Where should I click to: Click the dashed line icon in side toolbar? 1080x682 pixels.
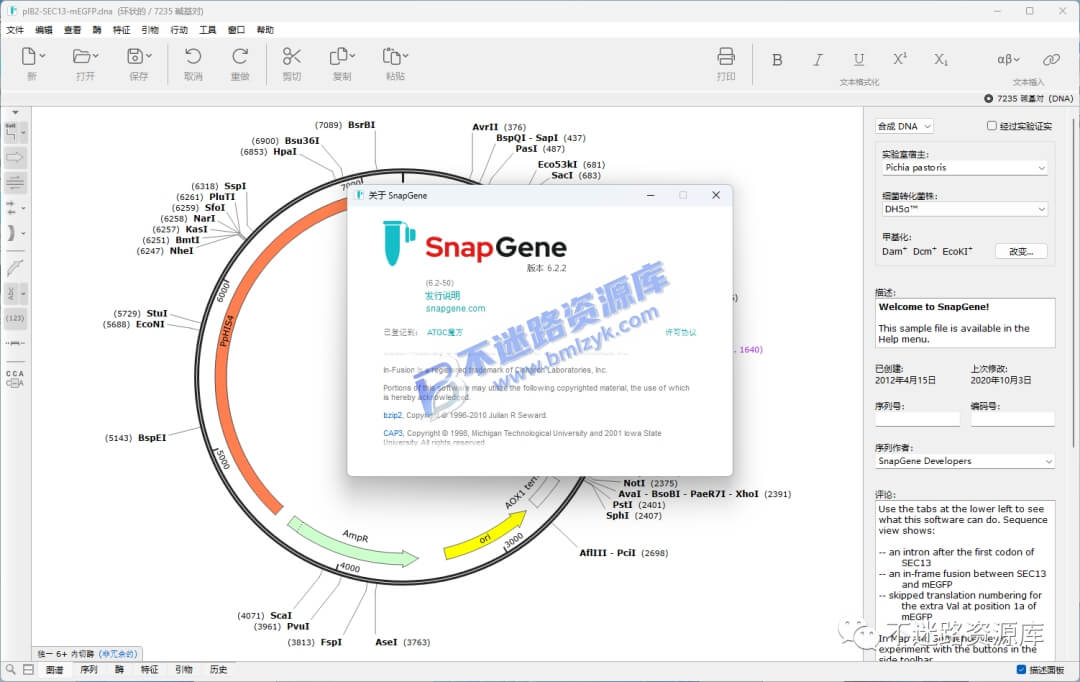tap(14, 343)
